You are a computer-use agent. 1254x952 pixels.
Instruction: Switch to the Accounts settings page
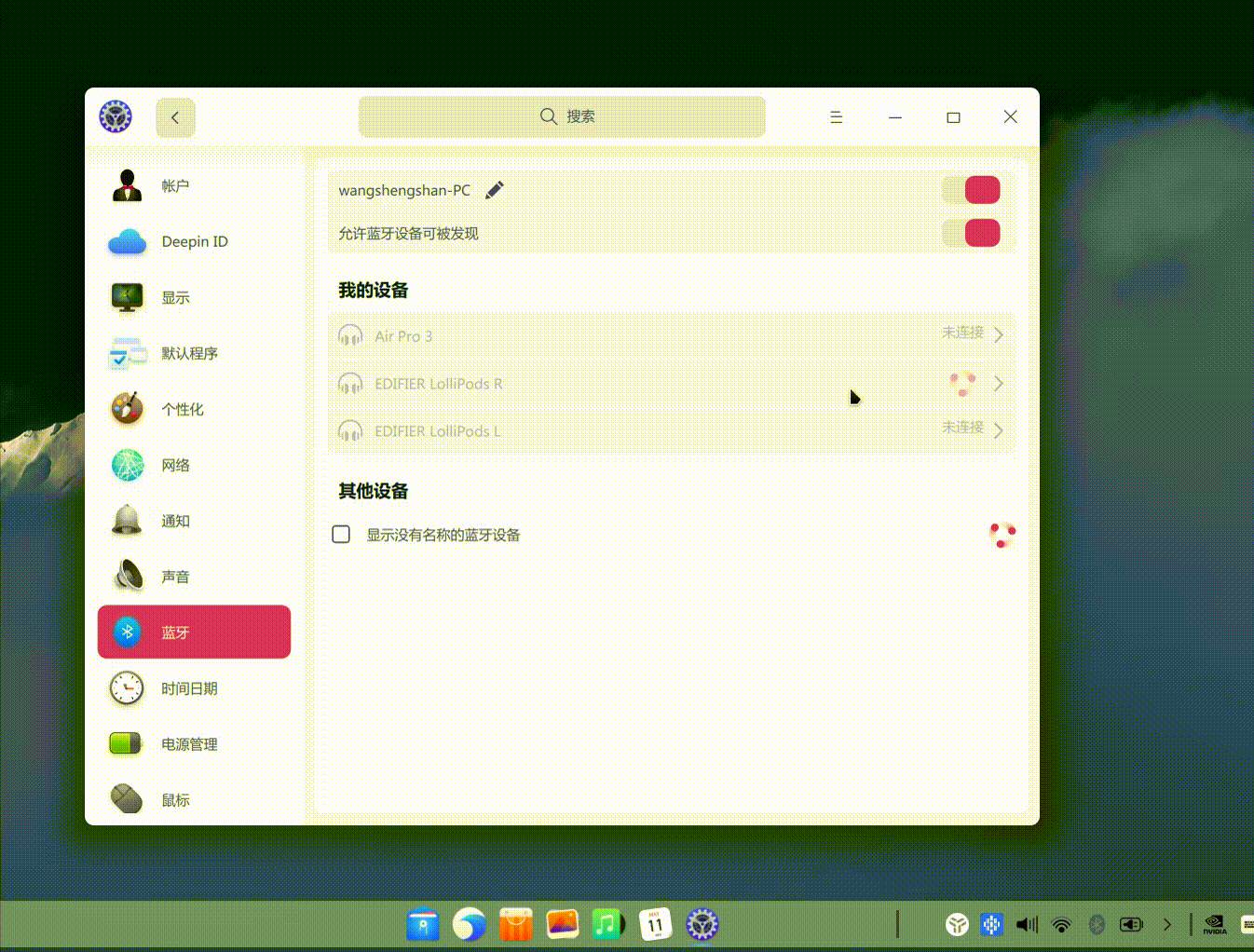[175, 185]
